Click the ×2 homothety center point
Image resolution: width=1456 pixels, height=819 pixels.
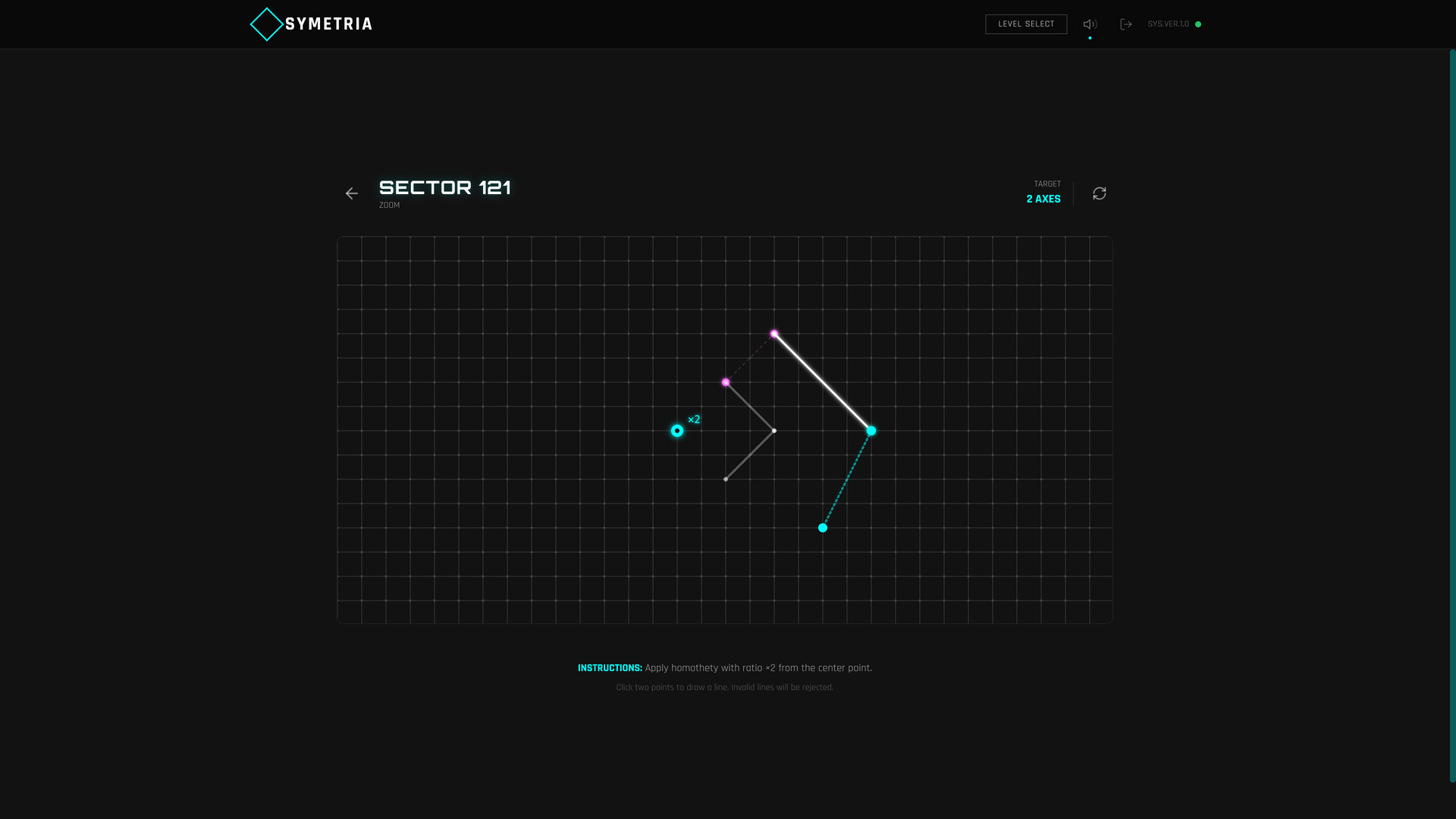pos(677,431)
